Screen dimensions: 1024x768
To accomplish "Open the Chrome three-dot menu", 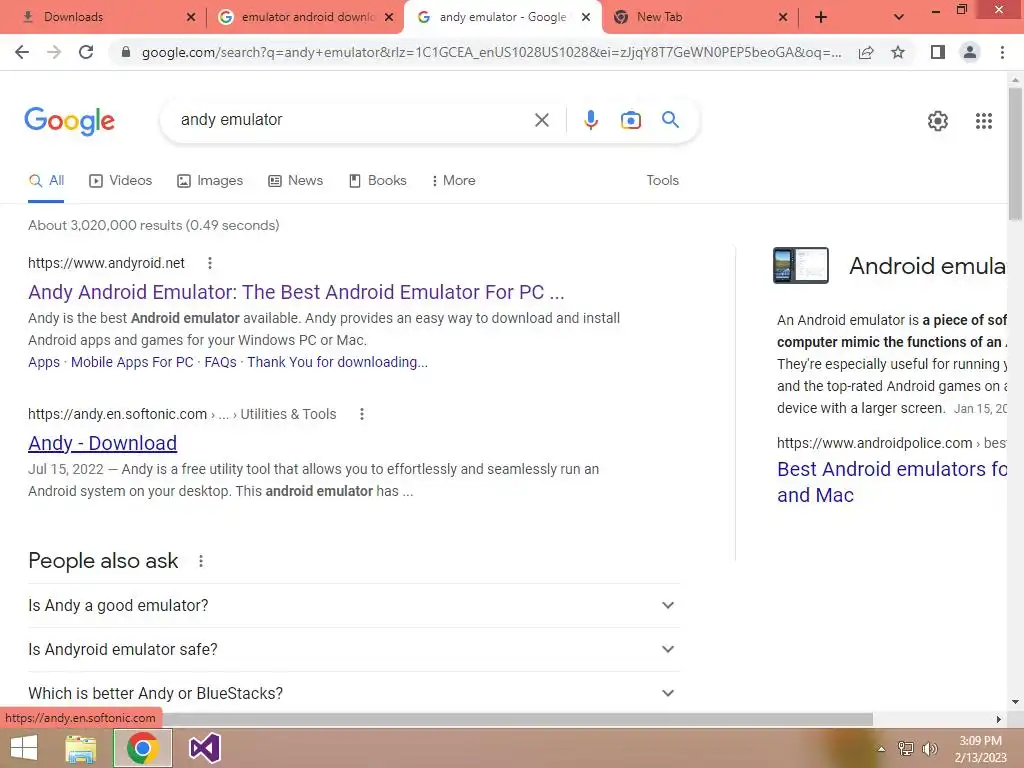I will [1002, 52].
